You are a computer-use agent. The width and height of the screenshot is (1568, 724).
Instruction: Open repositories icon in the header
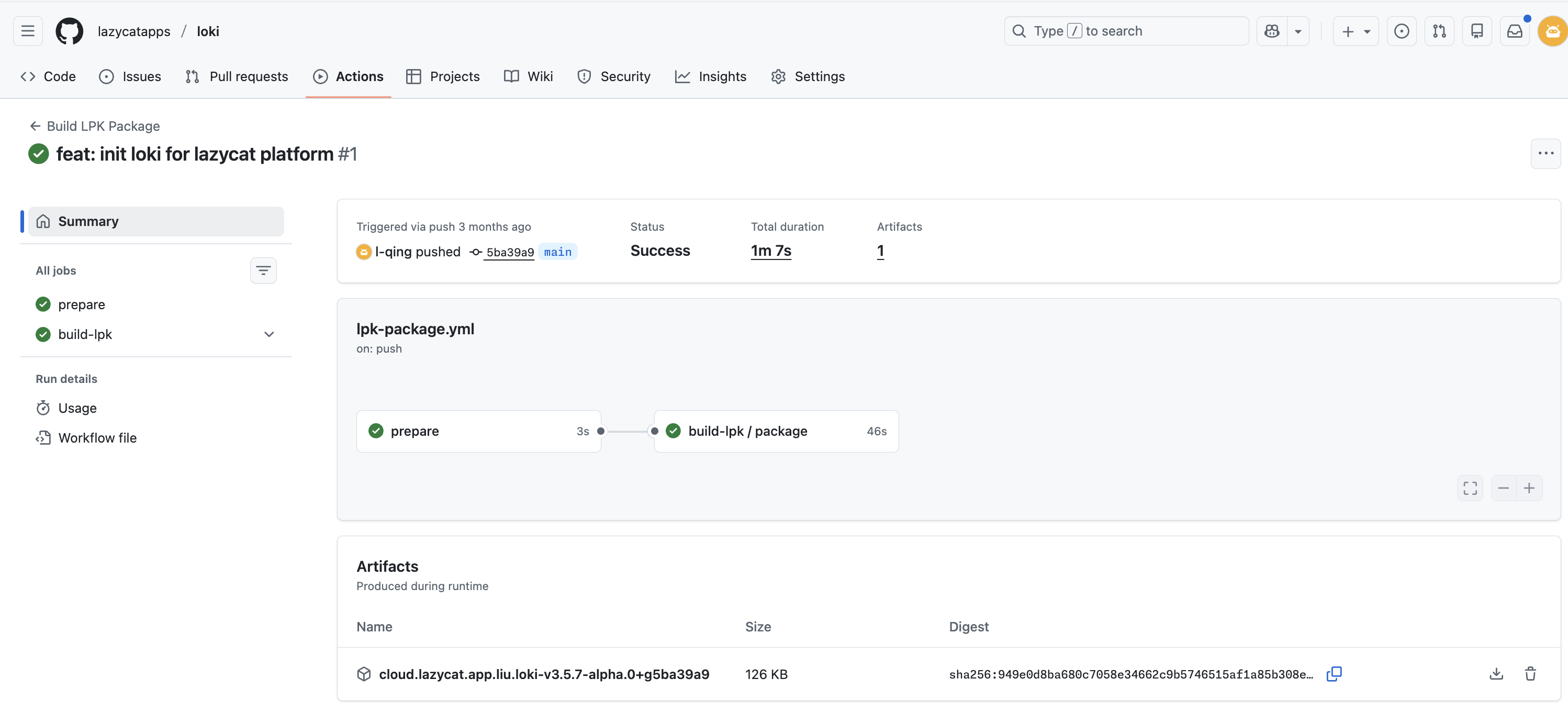[1477, 31]
